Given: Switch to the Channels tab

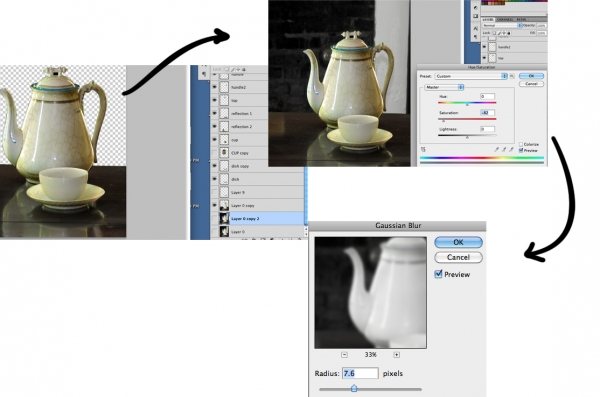Looking at the screenshot, I should pos(505,19).
